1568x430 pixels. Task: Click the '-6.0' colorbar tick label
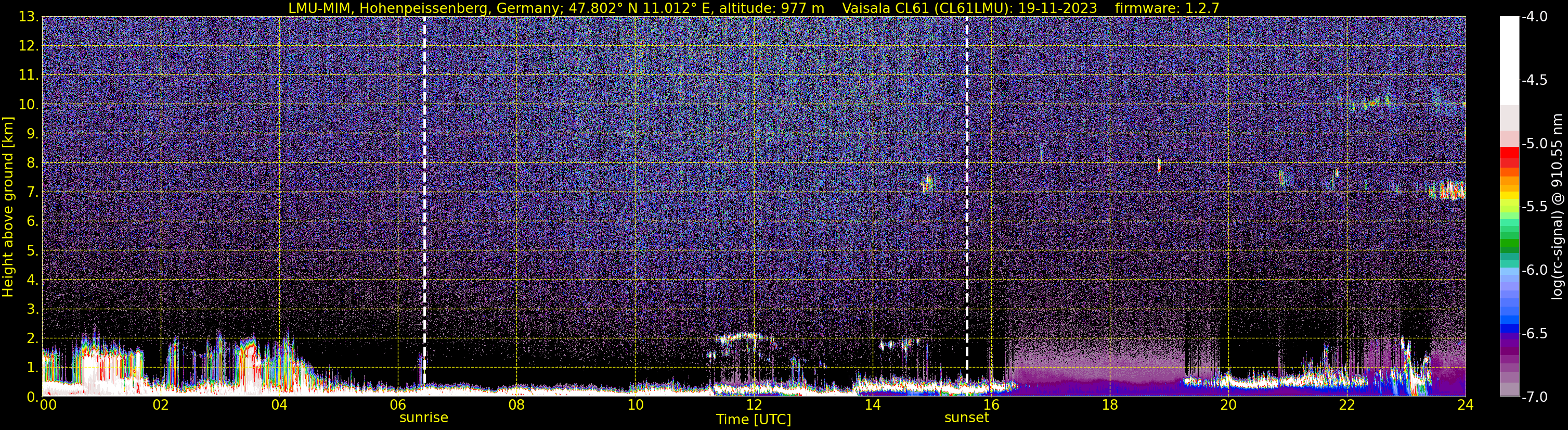point(1534,270)
